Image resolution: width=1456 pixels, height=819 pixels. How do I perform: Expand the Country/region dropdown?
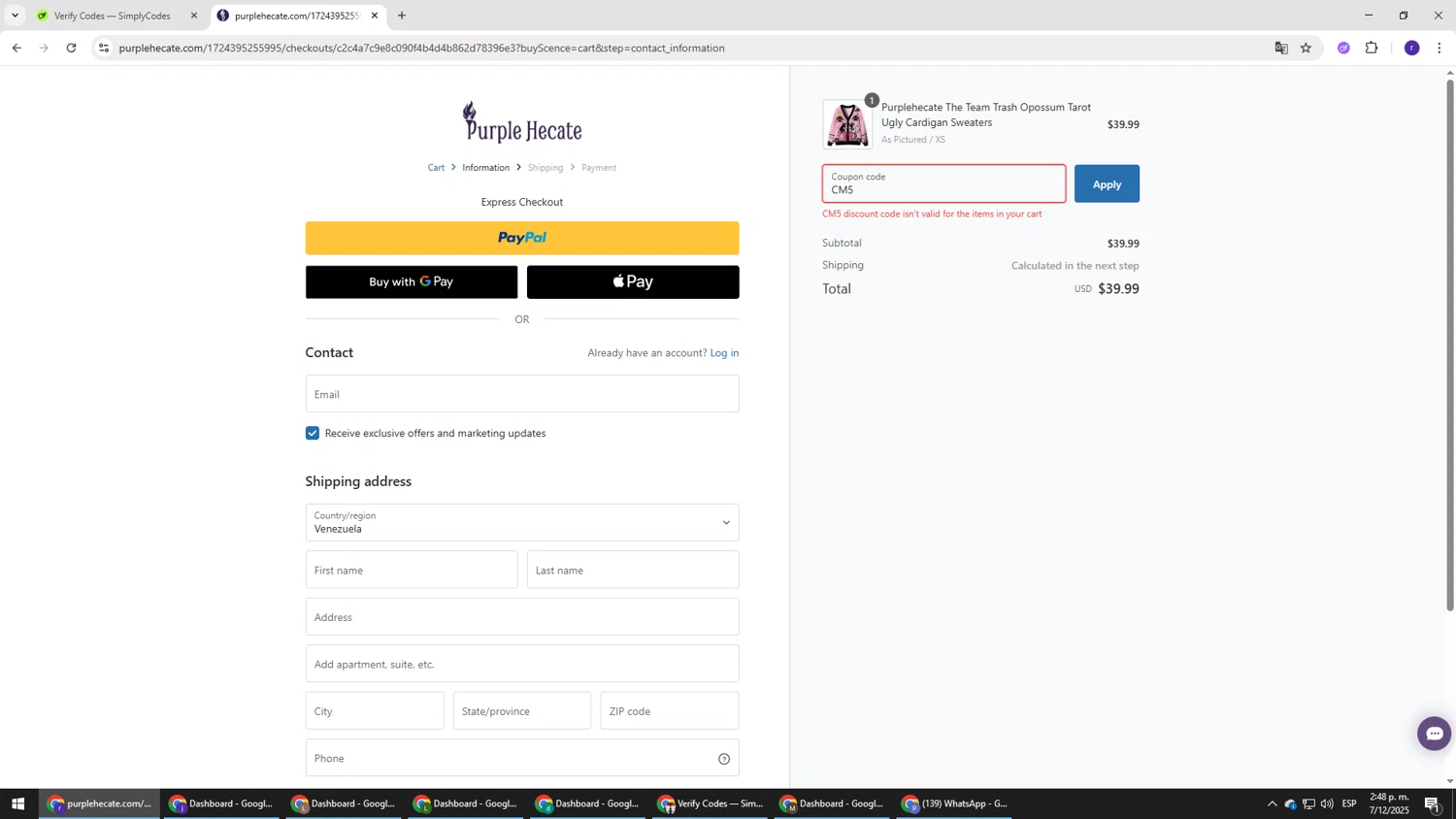click(522, 523)
